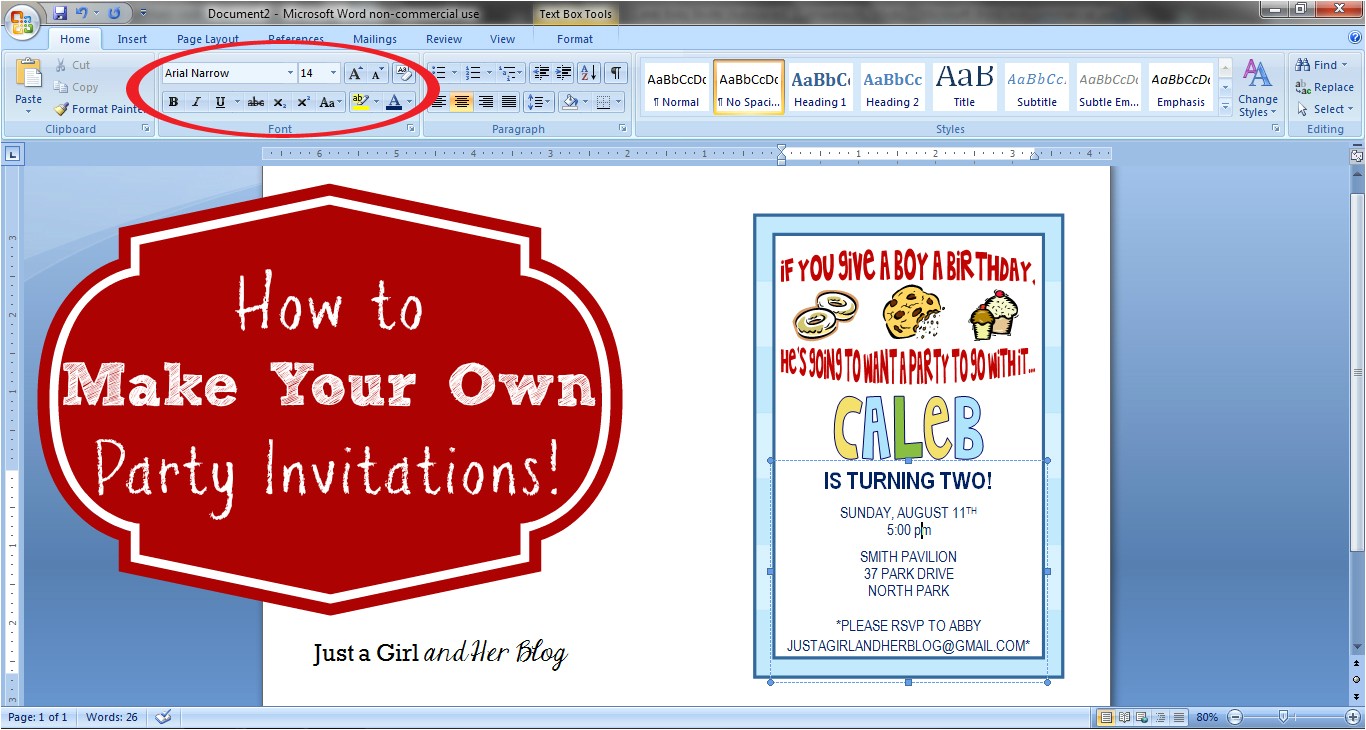Select the Center alignment icon
Screen dimensions: 1366x730
point(461,101)
